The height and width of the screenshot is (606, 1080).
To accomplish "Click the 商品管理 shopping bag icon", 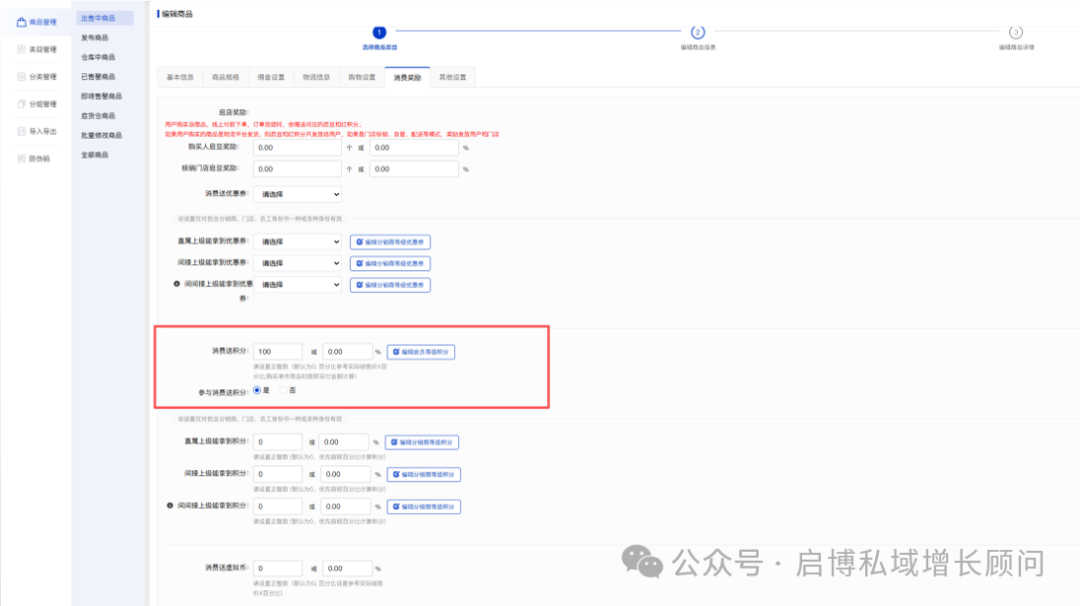I will pyautogui.click(x=21, y=22).
